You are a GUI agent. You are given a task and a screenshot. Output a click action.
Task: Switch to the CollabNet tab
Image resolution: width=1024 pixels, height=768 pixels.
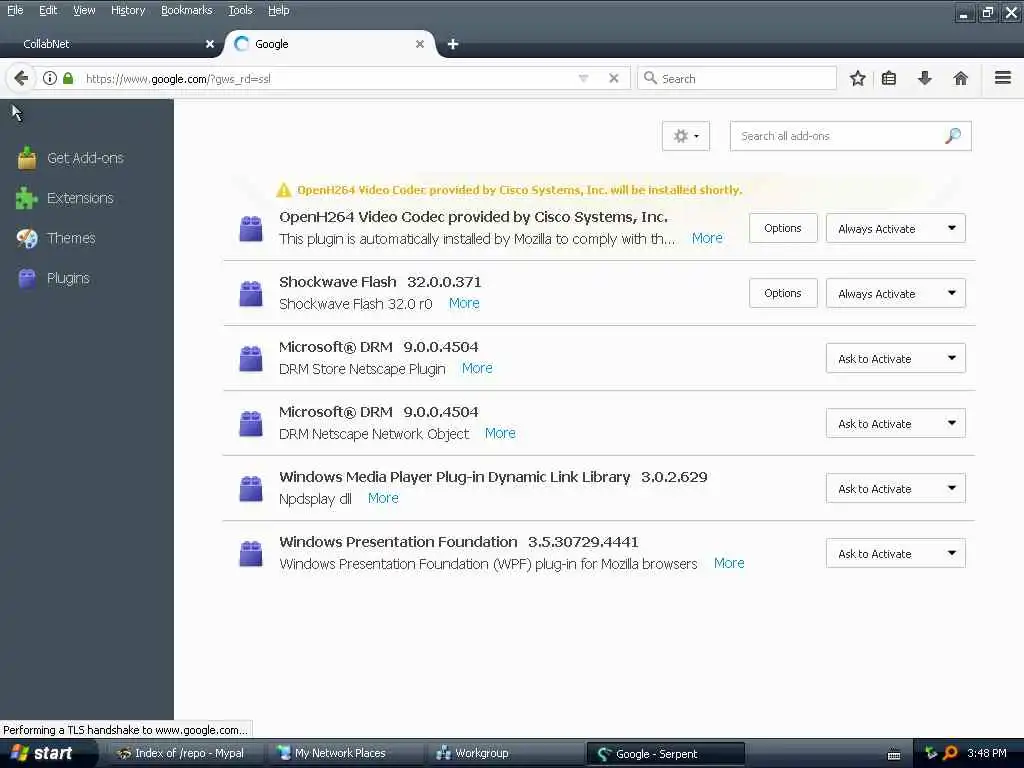click(111, 44)
